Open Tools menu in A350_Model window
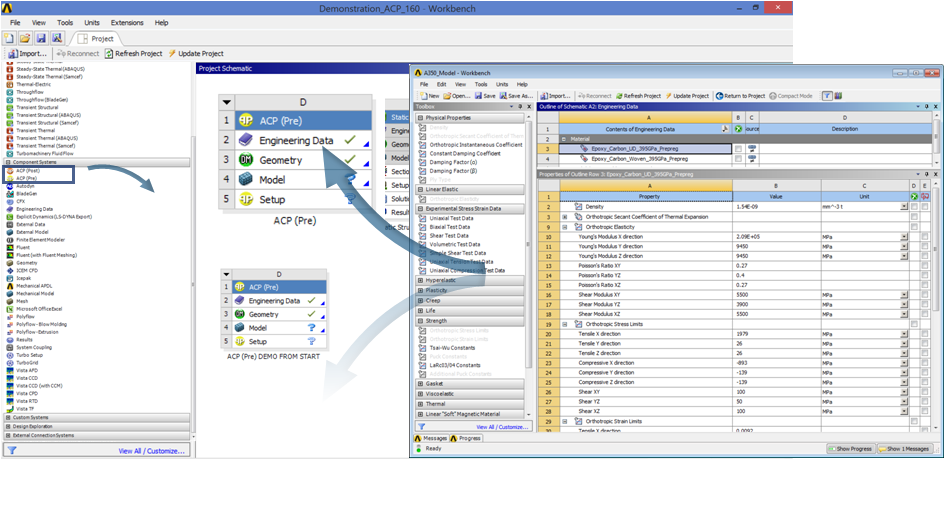 481,84
